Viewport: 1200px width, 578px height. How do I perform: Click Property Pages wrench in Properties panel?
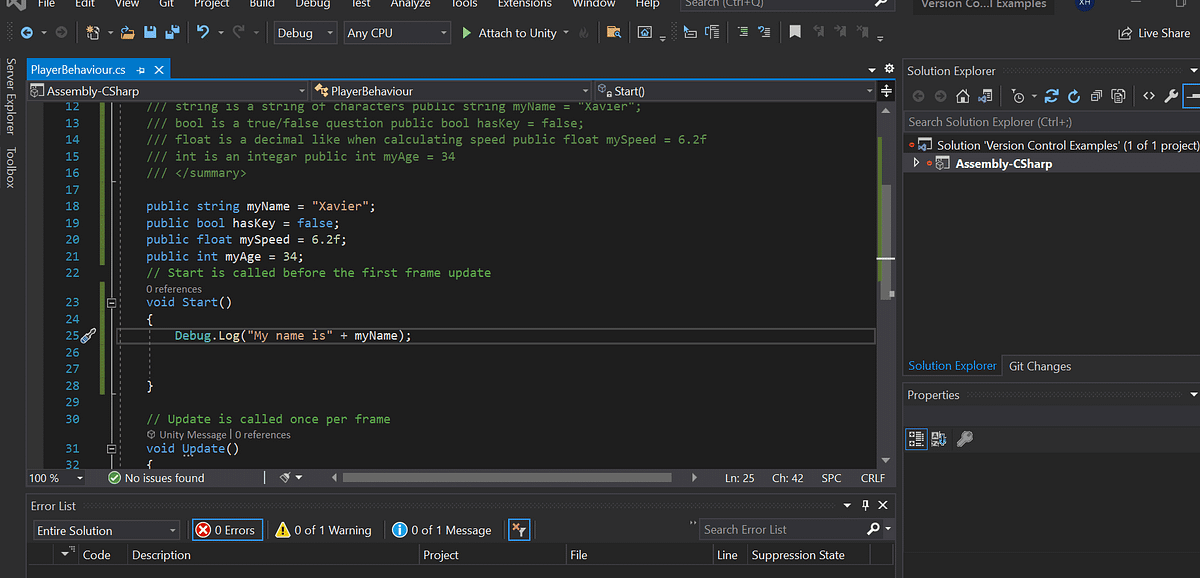coord(965,438)
